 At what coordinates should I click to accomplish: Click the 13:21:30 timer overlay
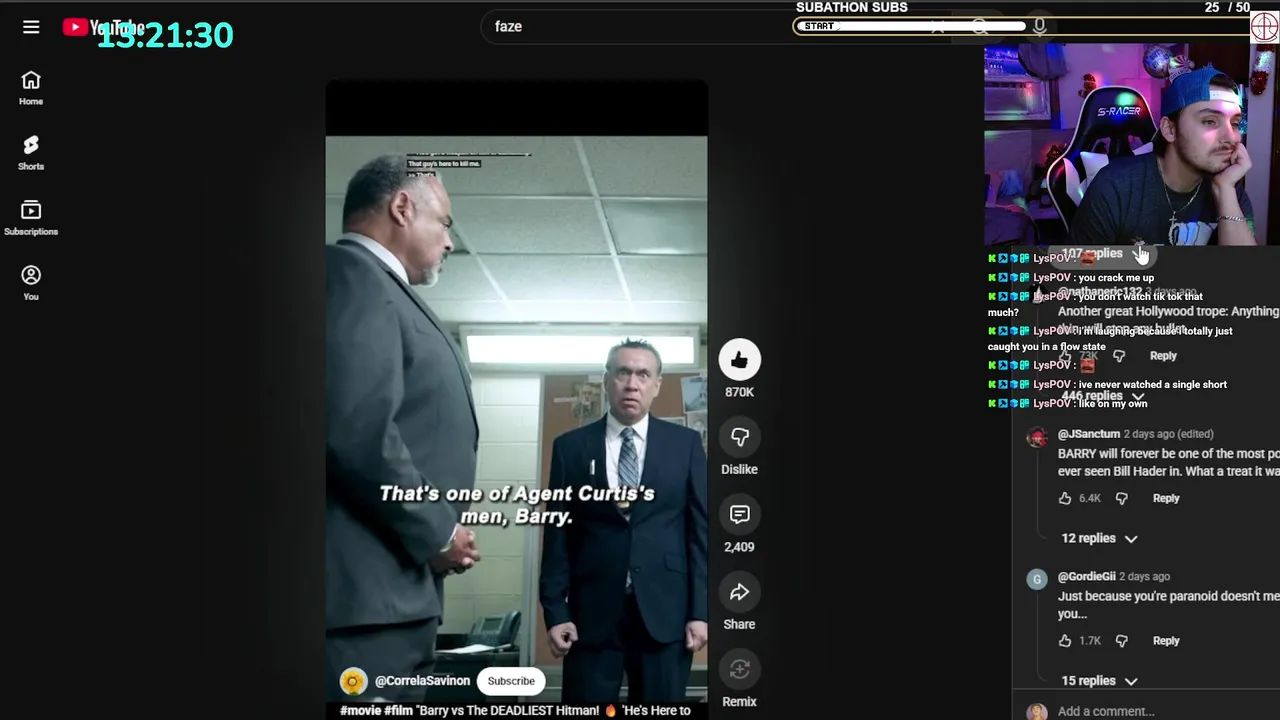(165, 35)
